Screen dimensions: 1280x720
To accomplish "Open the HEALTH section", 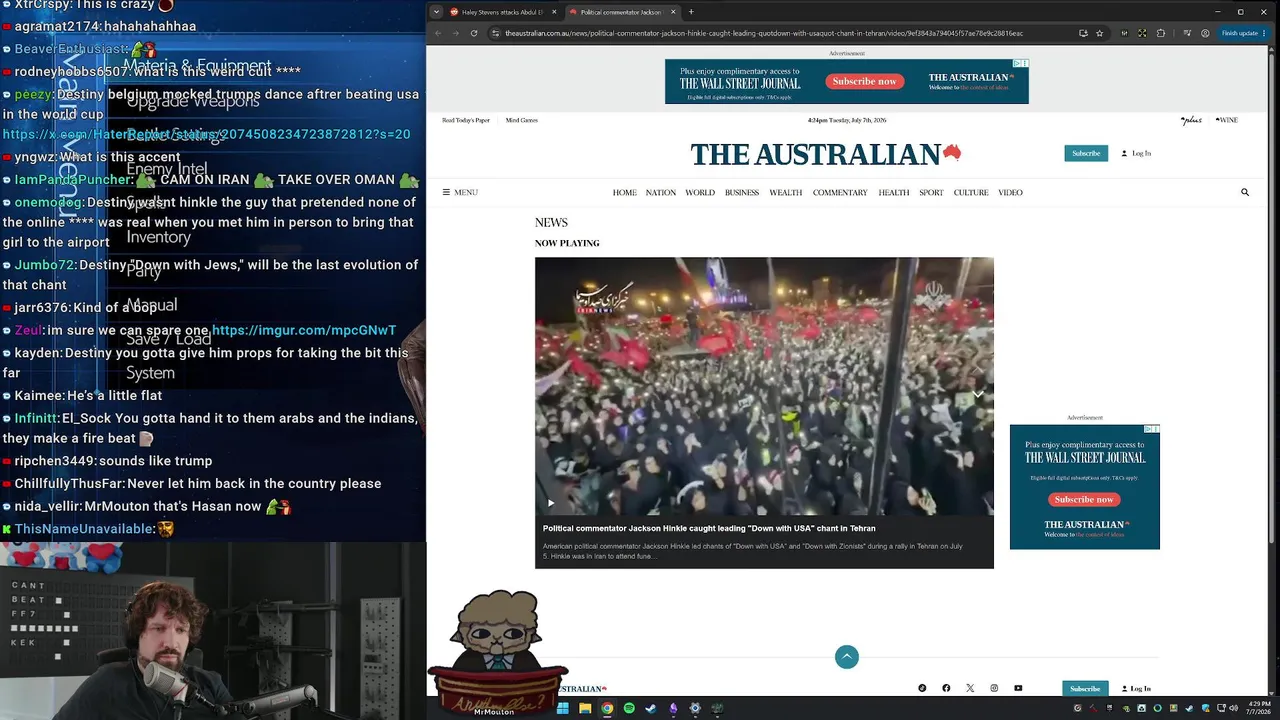I will [894, 192].
